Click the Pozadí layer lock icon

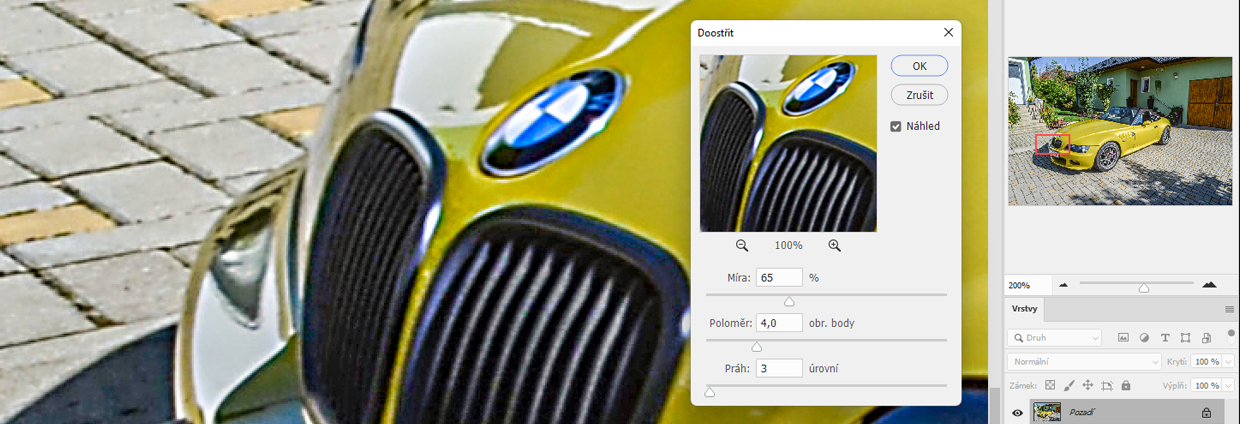click(x=1206, y=412)
